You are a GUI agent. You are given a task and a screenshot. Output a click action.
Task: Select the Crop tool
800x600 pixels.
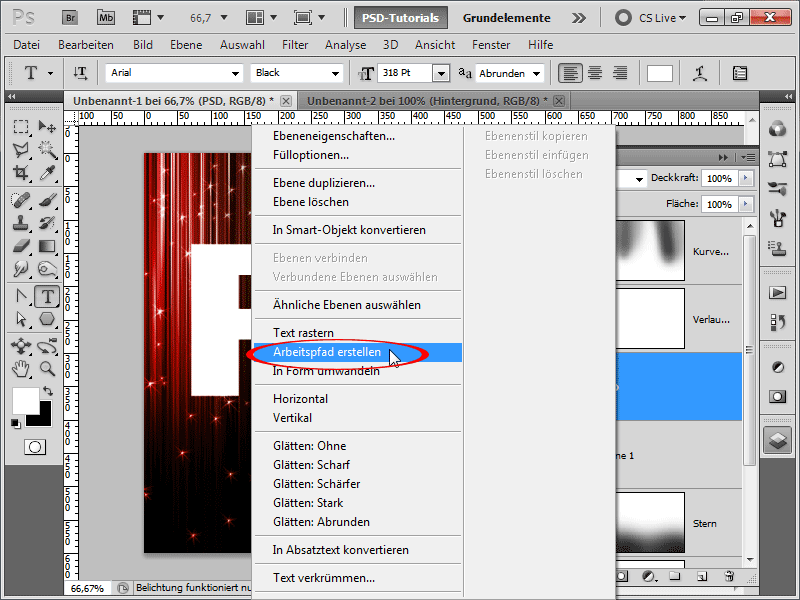(21, 173)
